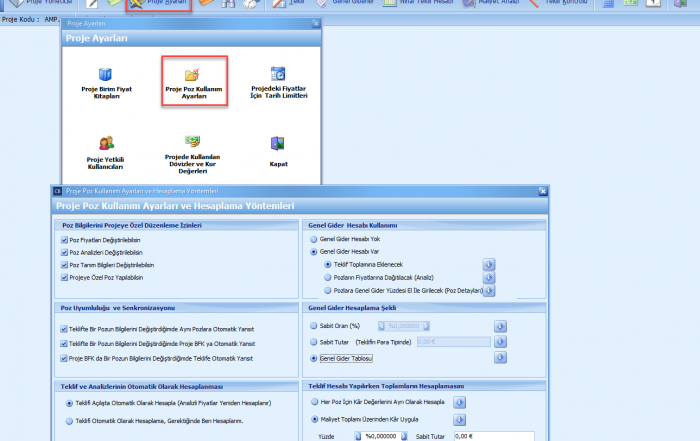
Task: Choose Her Poz İçin Kâr Değerlerini Ayrı Hesapla
Action: pyautogui.click(x=314, y=402)
